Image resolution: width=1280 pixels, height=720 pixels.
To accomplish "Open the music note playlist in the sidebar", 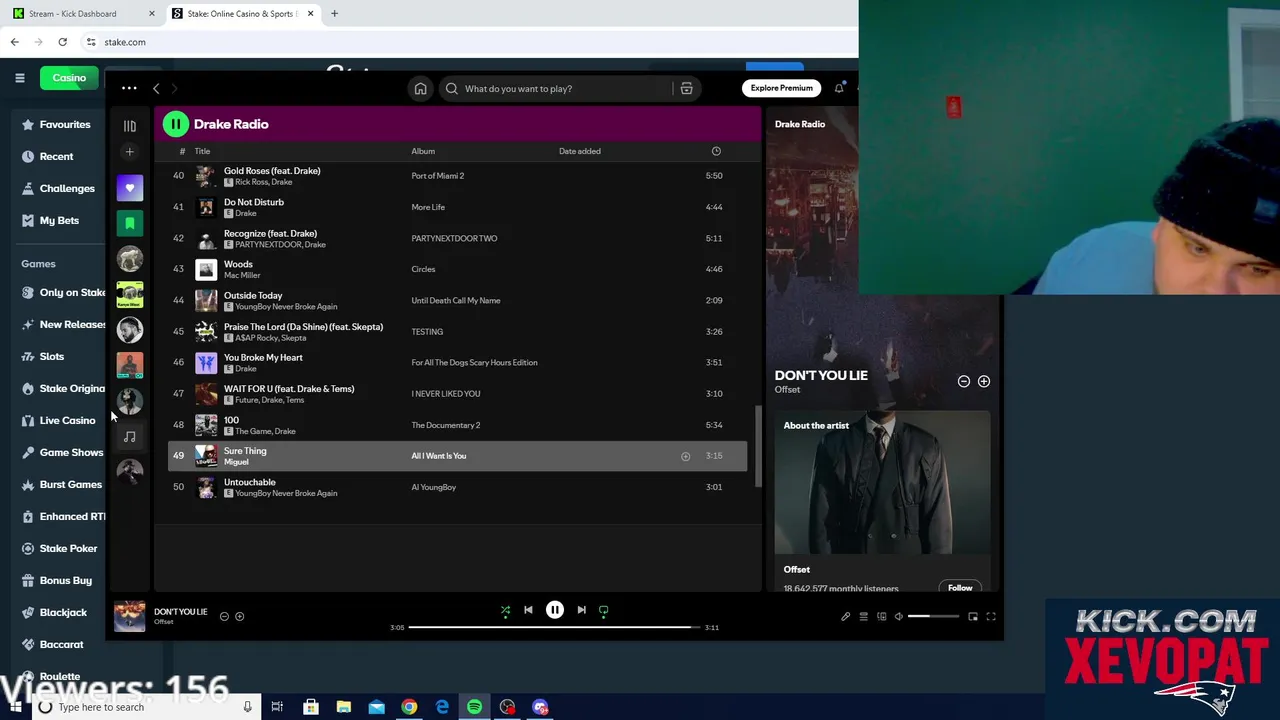I will coord(129,437).
